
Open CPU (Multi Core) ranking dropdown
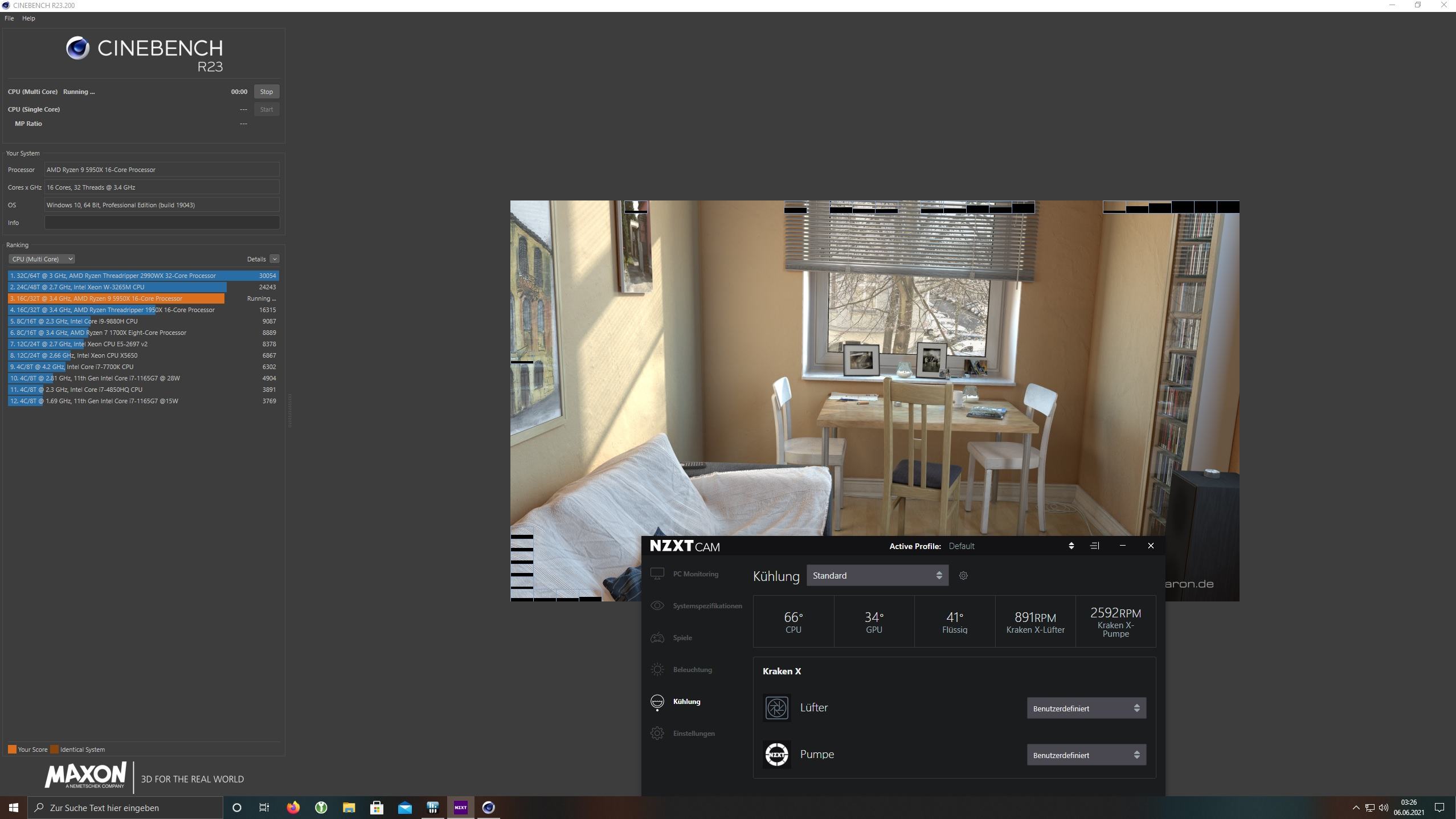click(42, 259)
